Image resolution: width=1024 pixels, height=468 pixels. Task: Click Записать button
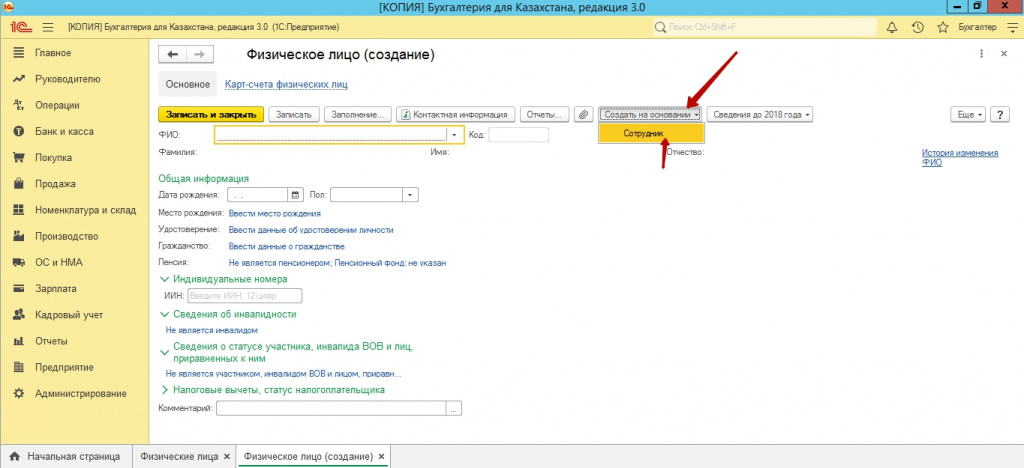pyautogui.click(x=294, y=114)
